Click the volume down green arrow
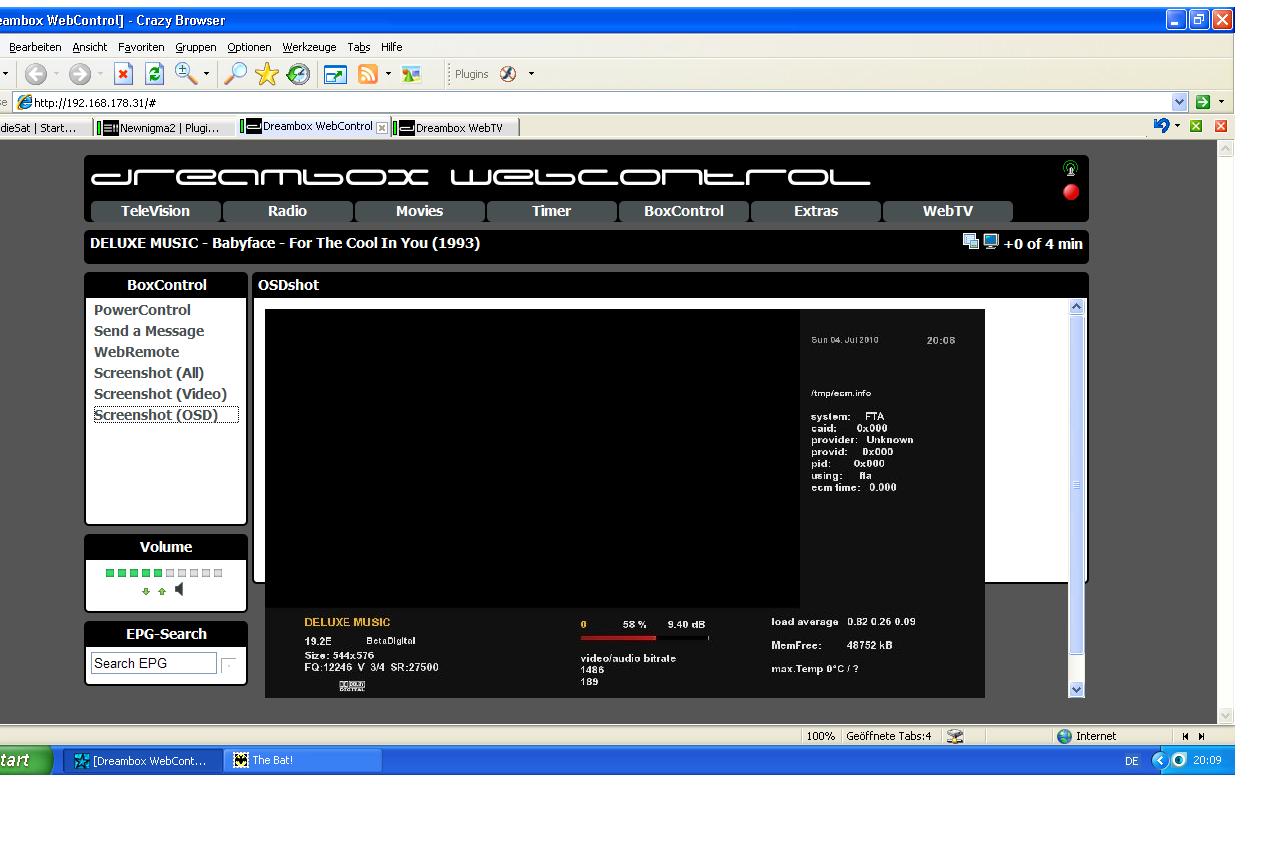The height and width of the screenshot is (860, 1280). click(x=146, y=591)
